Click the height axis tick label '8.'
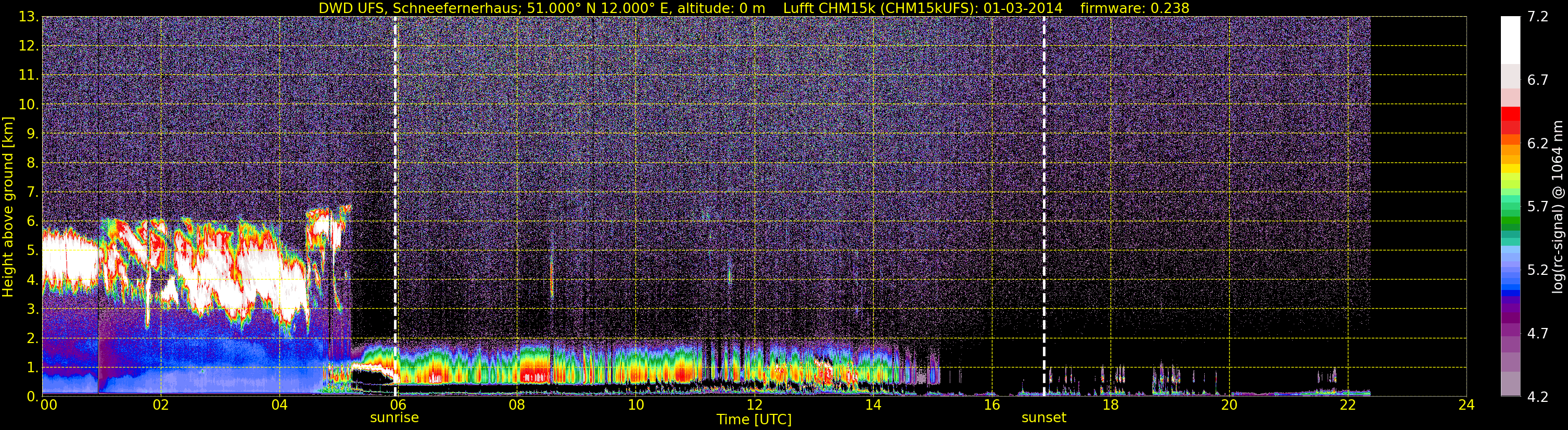This screenshot has height=430, width=1568. (33, 163)
